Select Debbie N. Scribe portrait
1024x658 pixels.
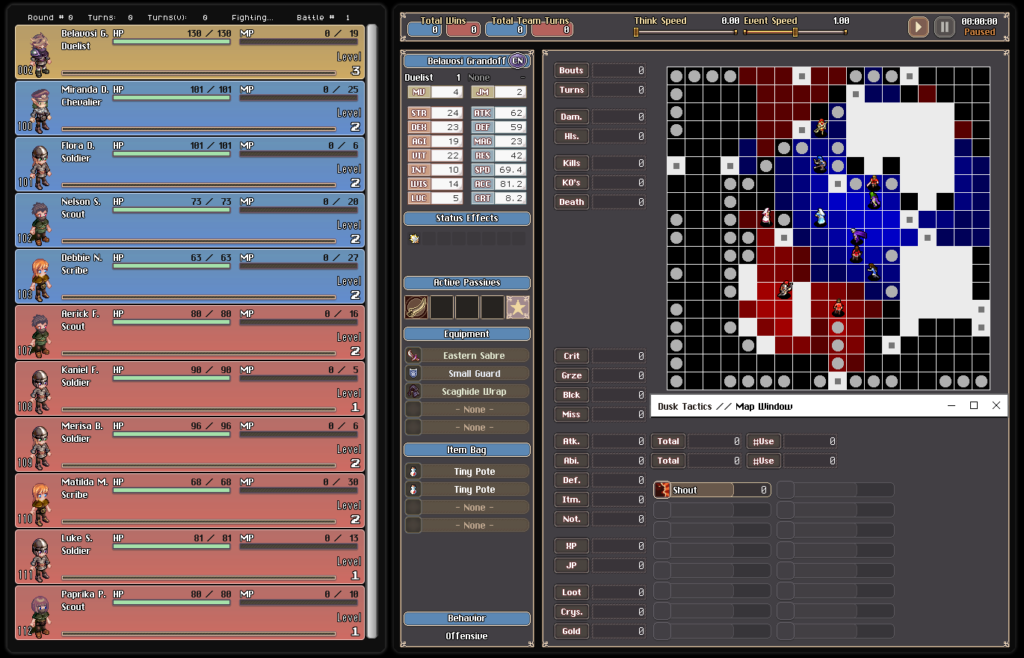tap(40, 278)
